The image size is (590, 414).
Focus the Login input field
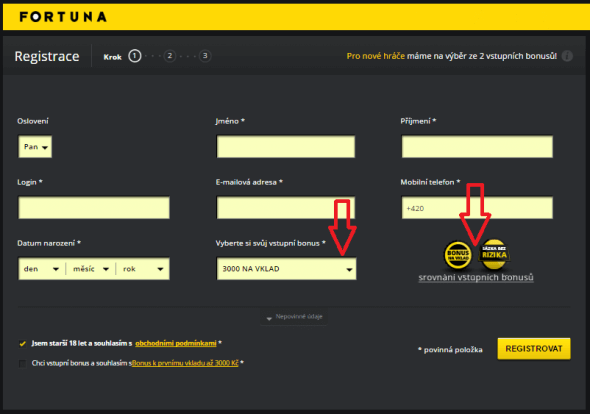[x=94, y=207]
